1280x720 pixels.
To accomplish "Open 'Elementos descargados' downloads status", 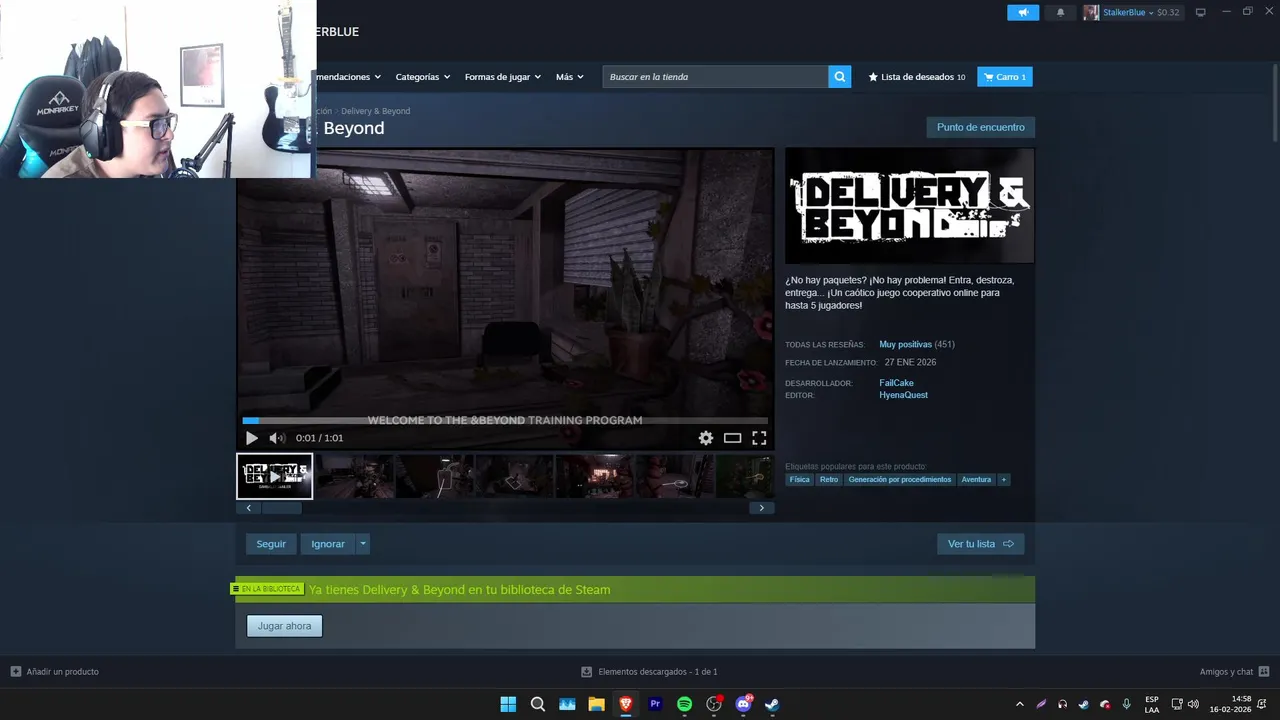I will pyautogui.click(x=650, y=672).
